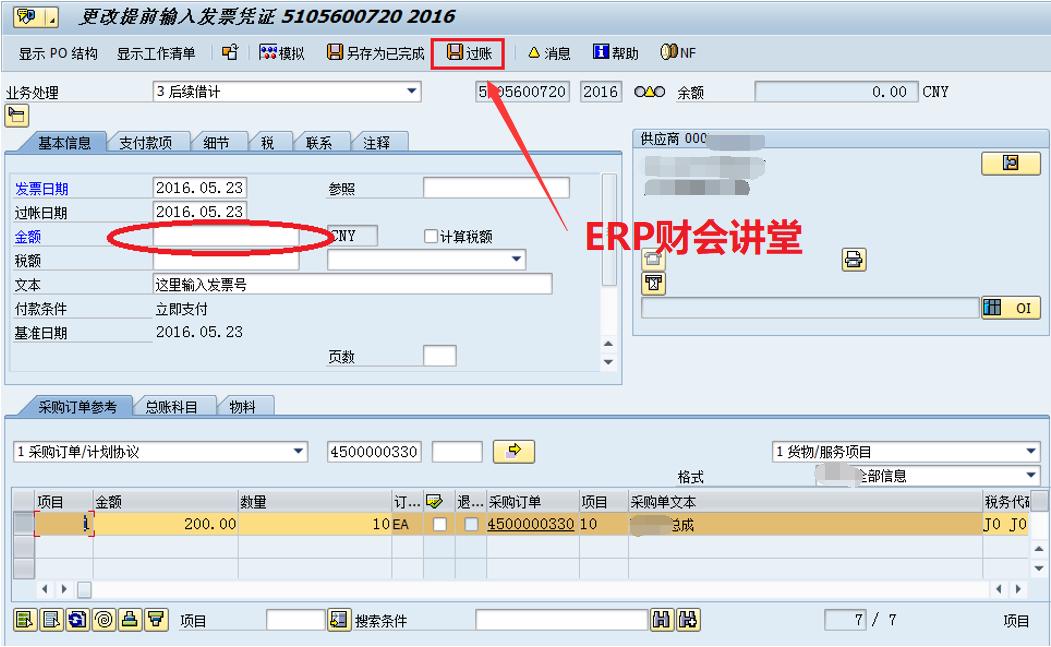1051x647 pixels.
Task: Save invoice as completed via 另存为已完成
Action: coord(375,51)
